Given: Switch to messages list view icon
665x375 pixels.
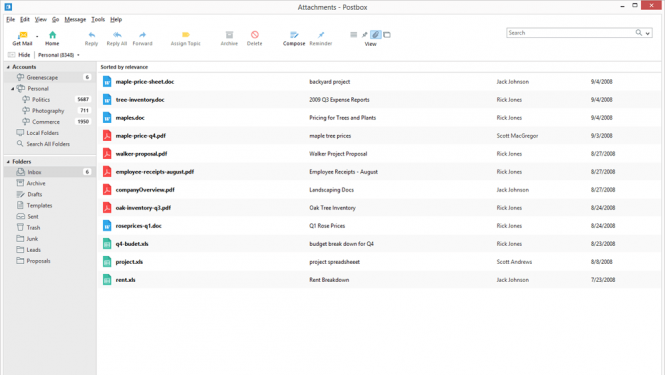Looking at the screenshot, I should (x=353, y=35).
